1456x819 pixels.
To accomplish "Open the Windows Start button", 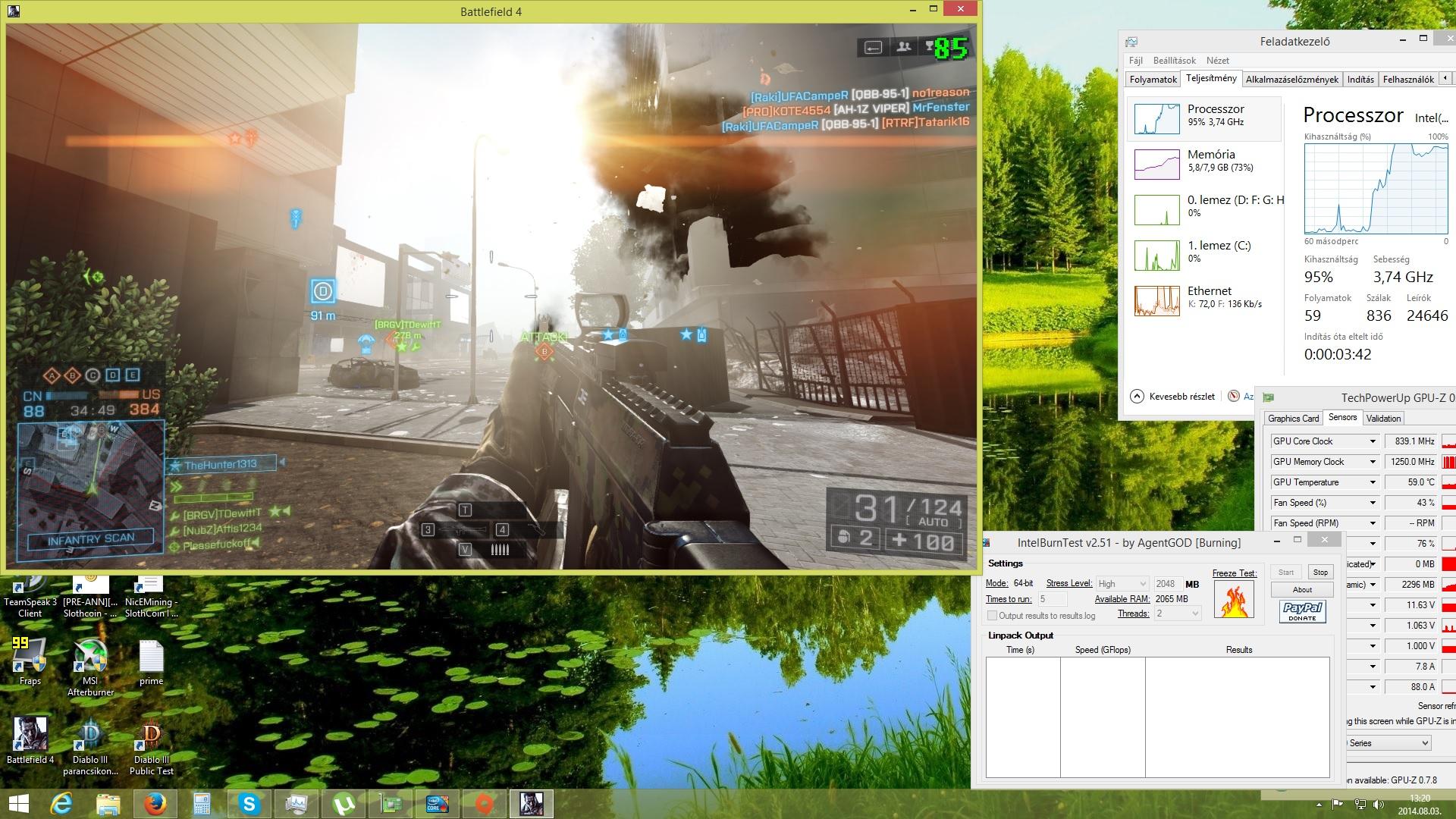I will (19, 804).
